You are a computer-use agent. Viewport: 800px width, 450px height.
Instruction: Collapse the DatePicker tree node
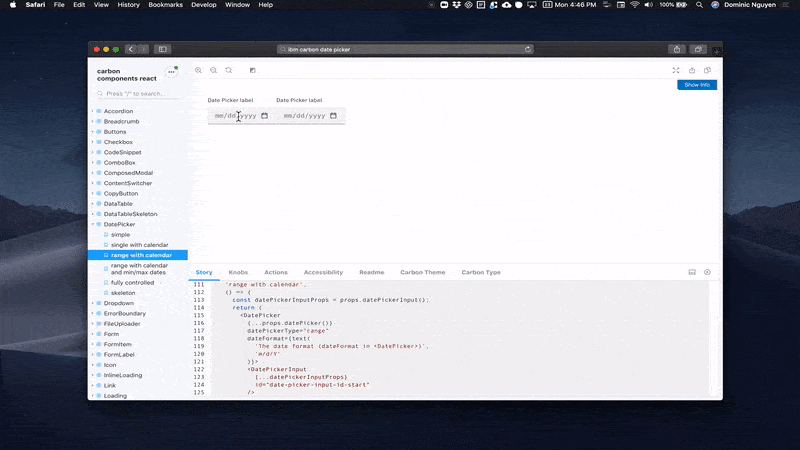(x=93, y=224)
